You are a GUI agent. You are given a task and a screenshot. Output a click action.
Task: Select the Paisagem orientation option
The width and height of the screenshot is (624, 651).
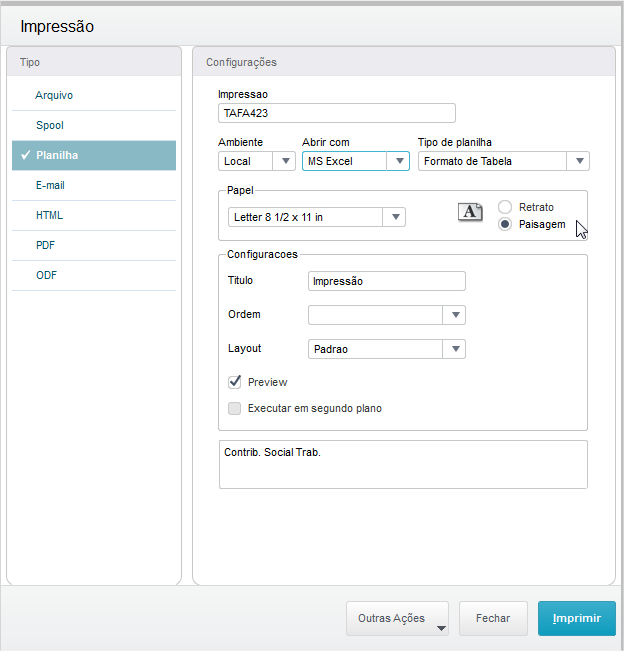click(x=505, y=224)
